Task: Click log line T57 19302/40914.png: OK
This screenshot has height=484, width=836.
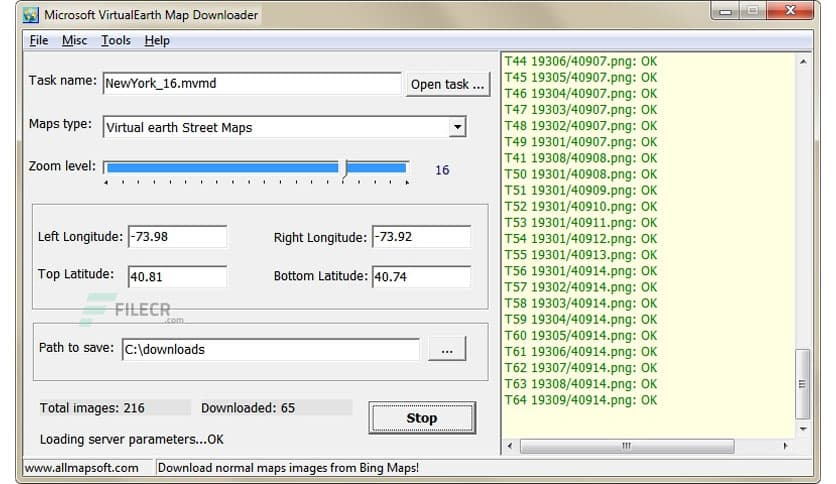Action: (x=581, y=287)
